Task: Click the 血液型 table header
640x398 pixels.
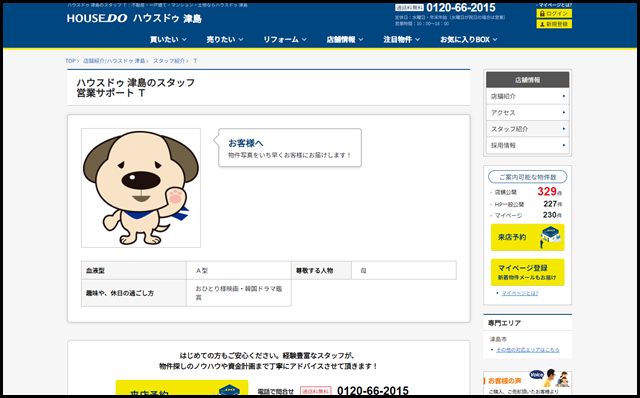Action: pos(134,271)
